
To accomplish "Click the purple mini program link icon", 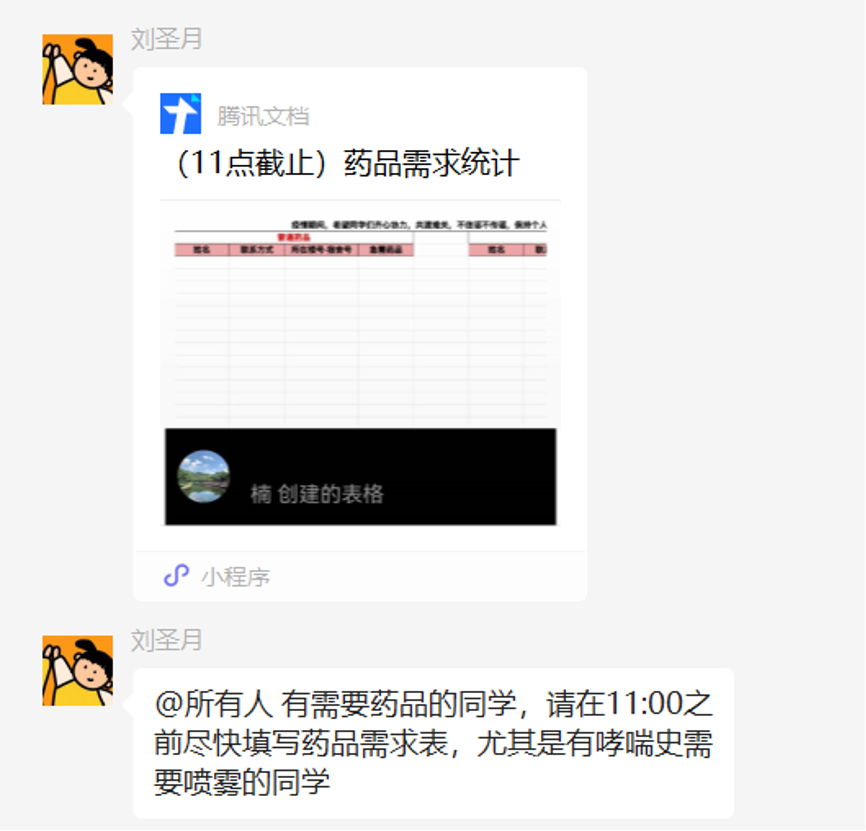I will click(x=176, y=576).
